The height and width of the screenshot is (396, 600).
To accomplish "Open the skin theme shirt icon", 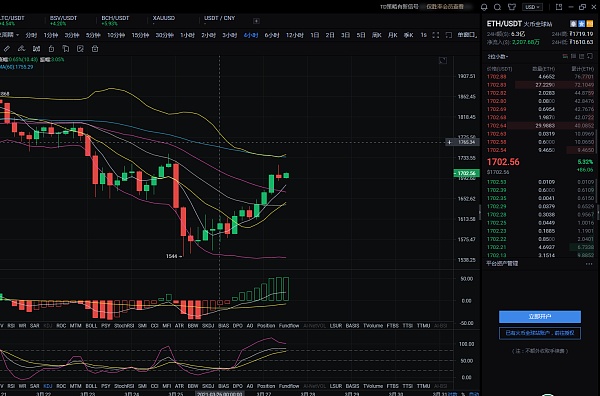I will (x=512, y=7).
